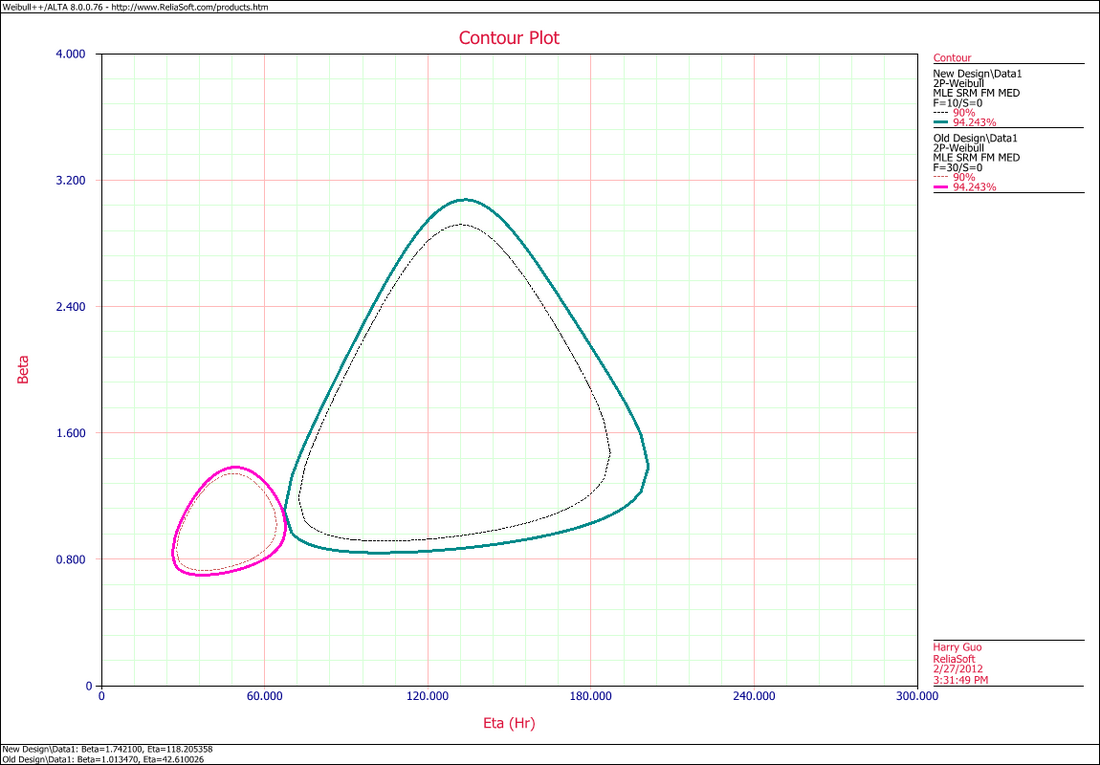The height and width of the screenshot is (765, 1100).
Task: Click the teal line sample in the New Design legend
Action: pos(941,121)
